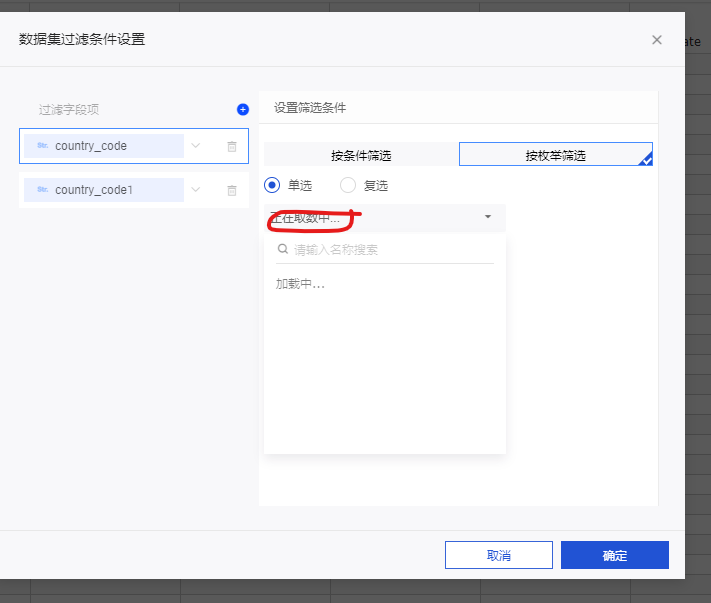Image resolution: width=711 pixels, height=603 pixels.
Task: Collapse the 正在取数中 dropdown using its arrow
Action: click(488, 217)
